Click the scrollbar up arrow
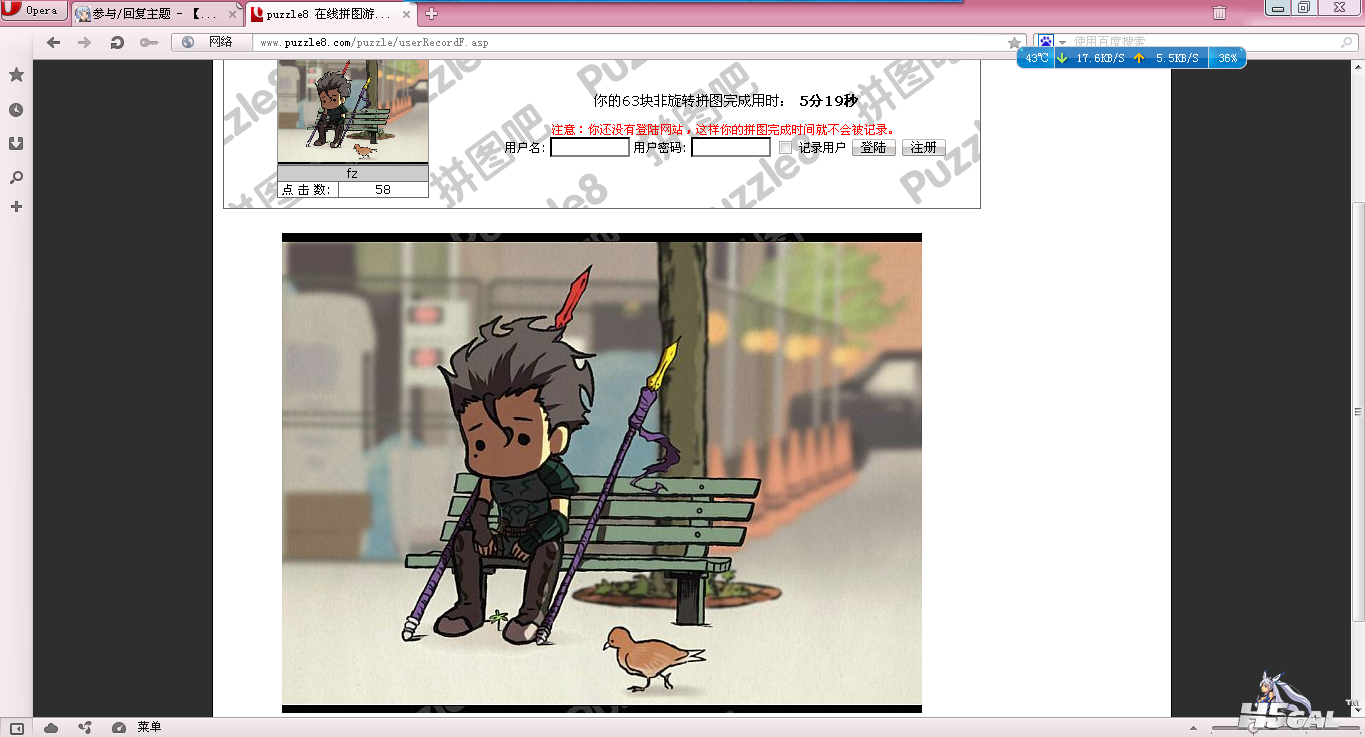This screenshot has width=1365, height=737. pos(1358,66)
